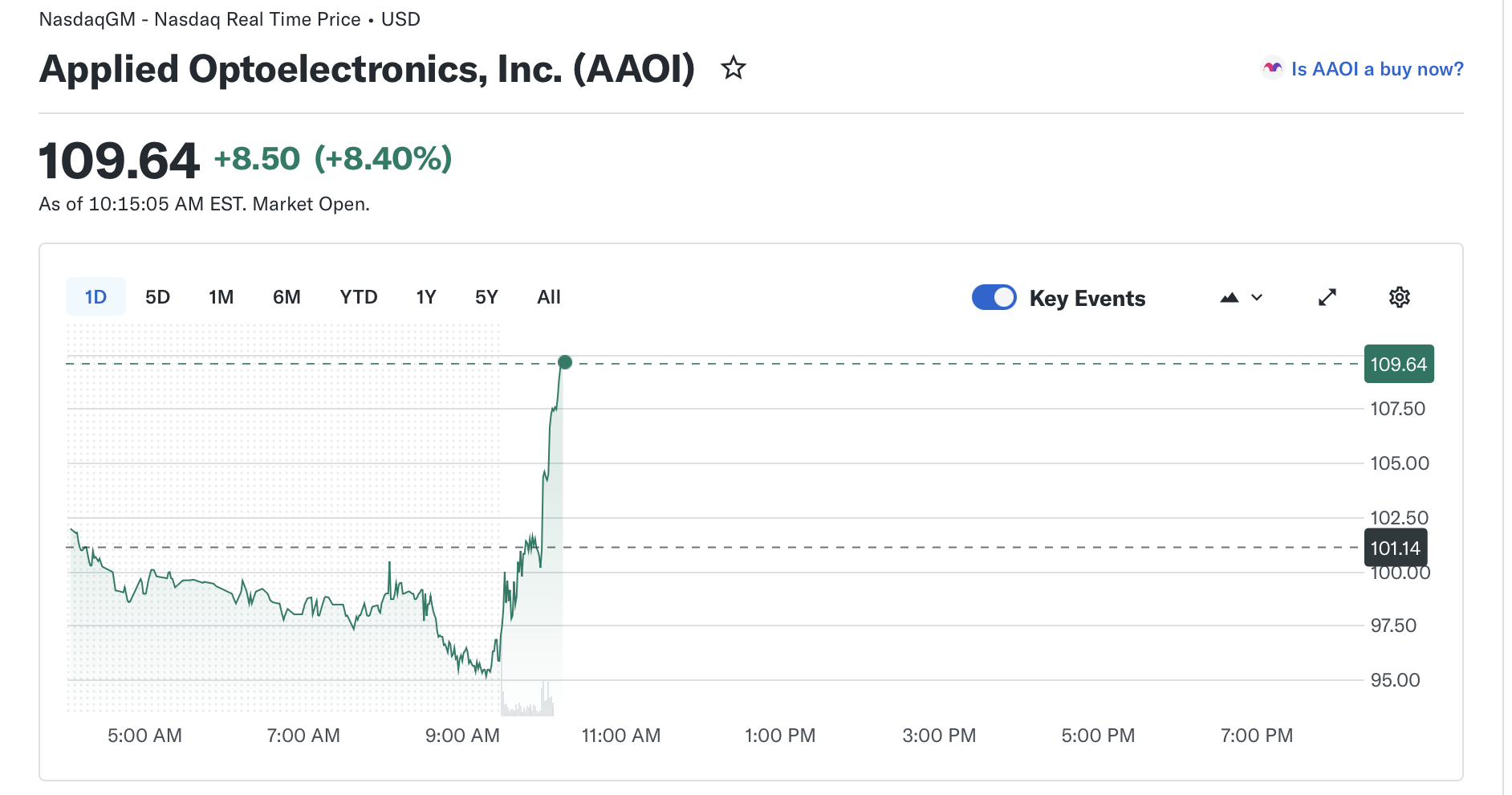Click the 101.14 previous close label
Viewport: 1512px width, 795px height.
coord(1395,548)
